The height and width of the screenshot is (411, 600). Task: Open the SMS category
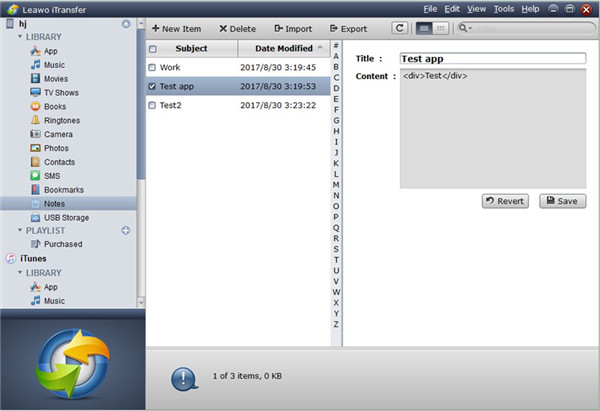tap(52, 176)
